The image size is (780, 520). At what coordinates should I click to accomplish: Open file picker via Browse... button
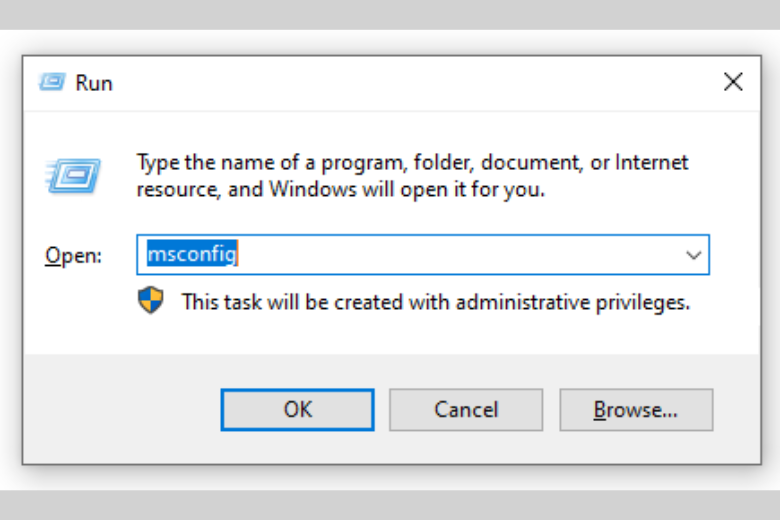point(636,410)
